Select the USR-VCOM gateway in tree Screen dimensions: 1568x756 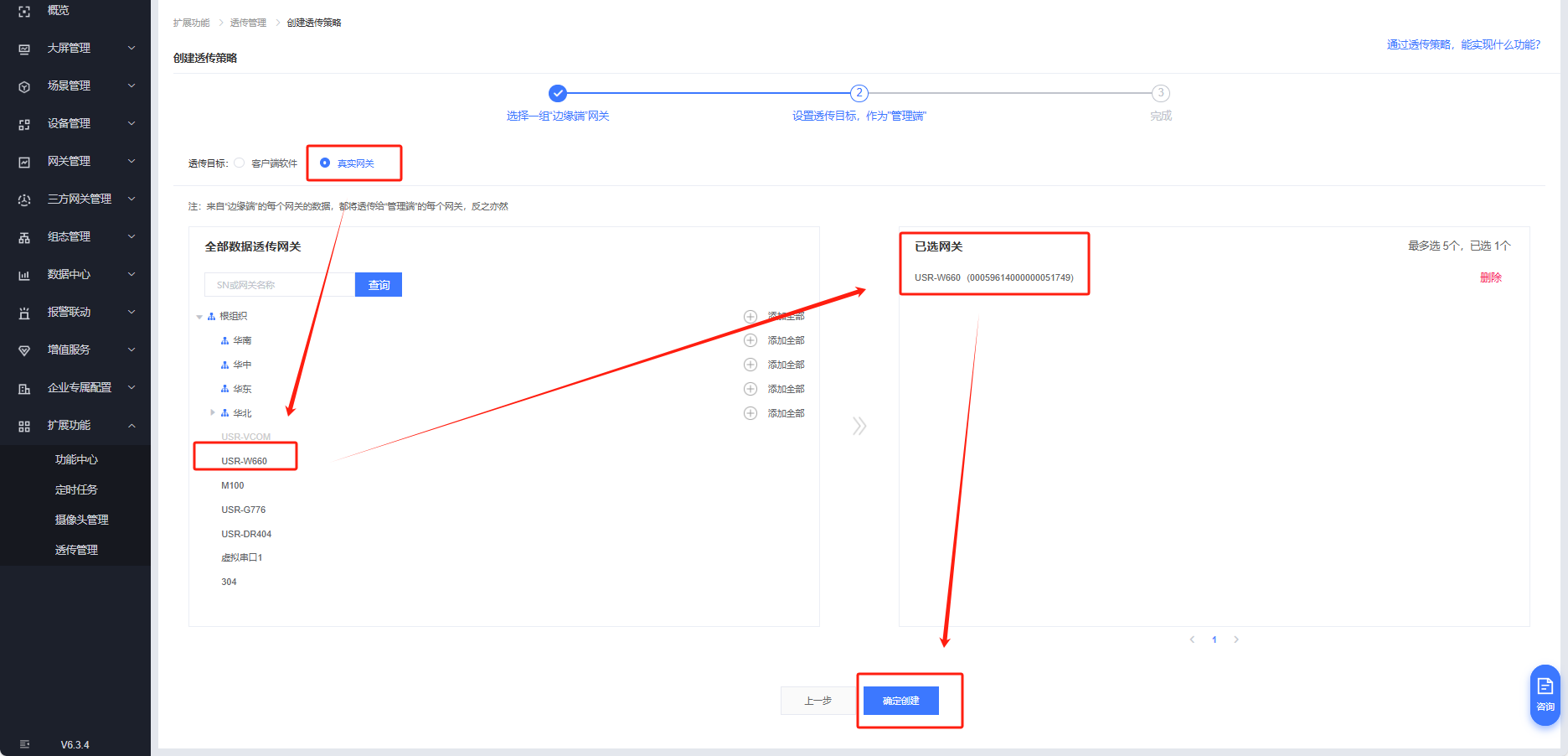[x=246, y=437]
